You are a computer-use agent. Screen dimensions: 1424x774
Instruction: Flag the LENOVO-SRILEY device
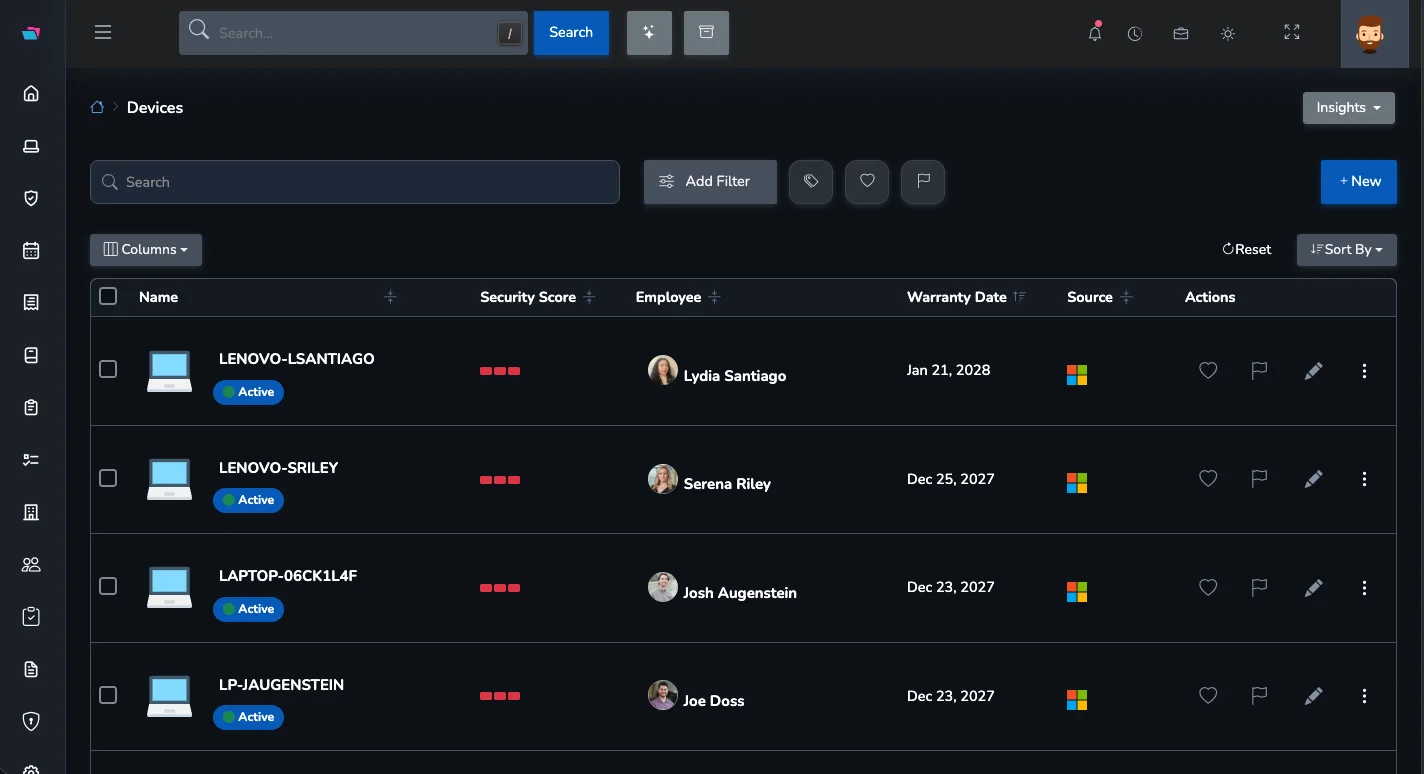click(x=1259, y=479)
